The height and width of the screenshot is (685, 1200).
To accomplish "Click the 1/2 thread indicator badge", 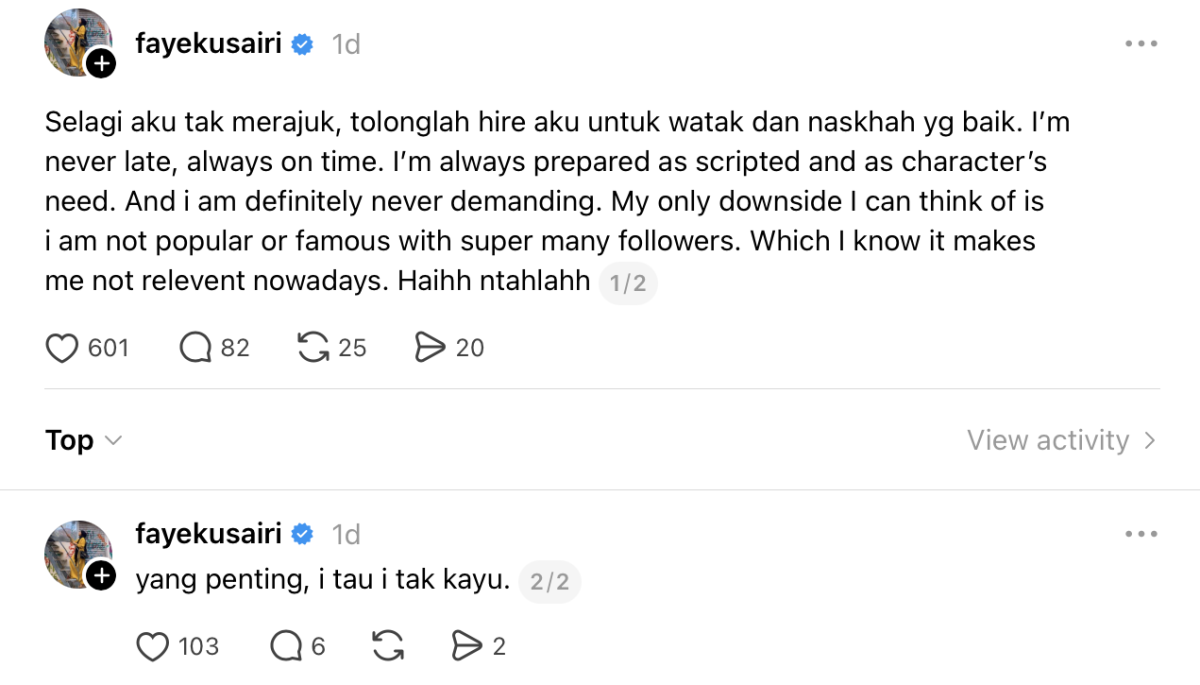I will [x=628, y=284].
